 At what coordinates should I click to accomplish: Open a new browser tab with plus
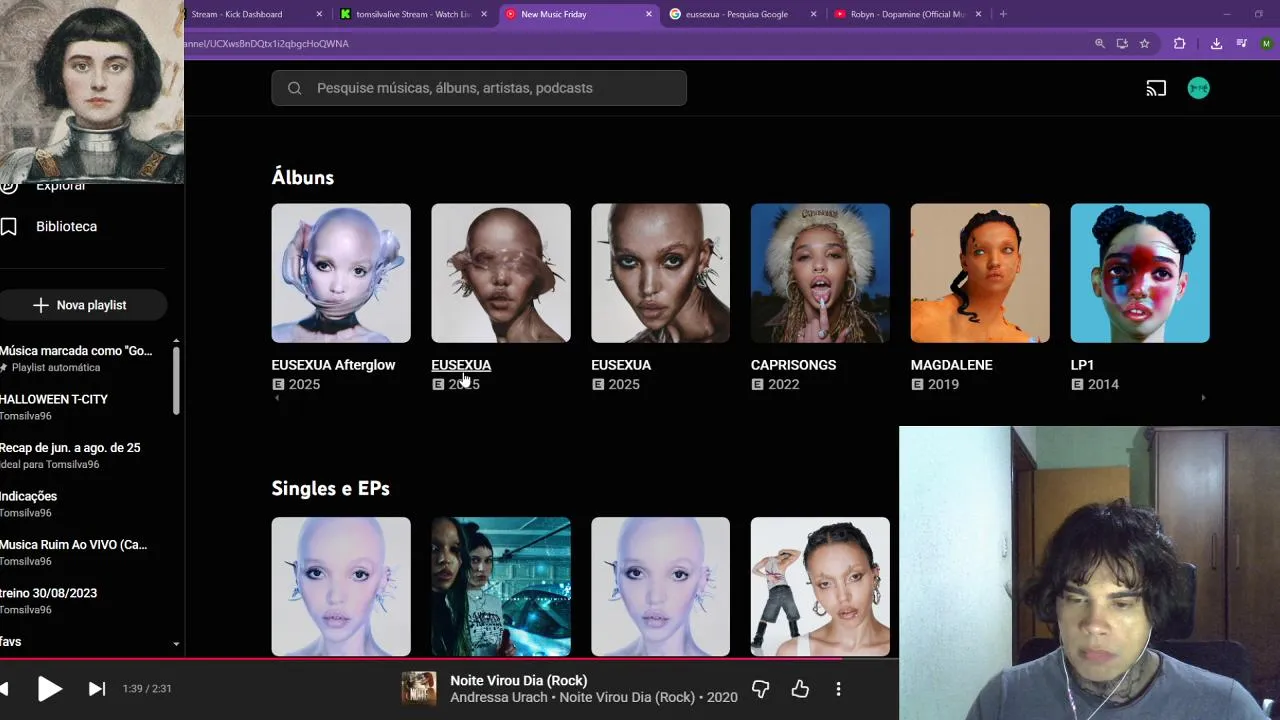[1003, 14]
